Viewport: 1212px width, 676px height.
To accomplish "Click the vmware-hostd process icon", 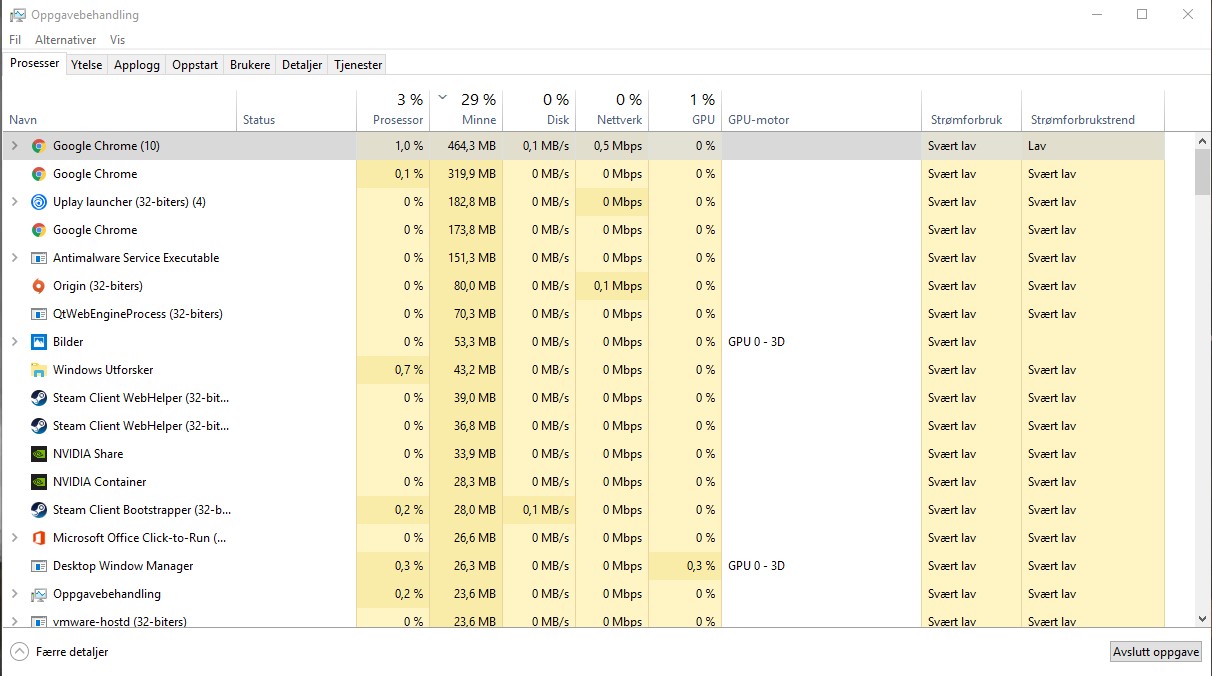I will pyautogui.click(x=38, y=621).
